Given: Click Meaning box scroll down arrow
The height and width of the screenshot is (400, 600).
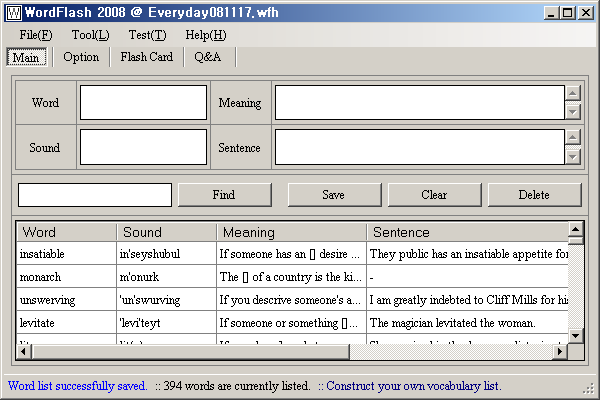Looking at the screenshot, I should pos(573,112).
